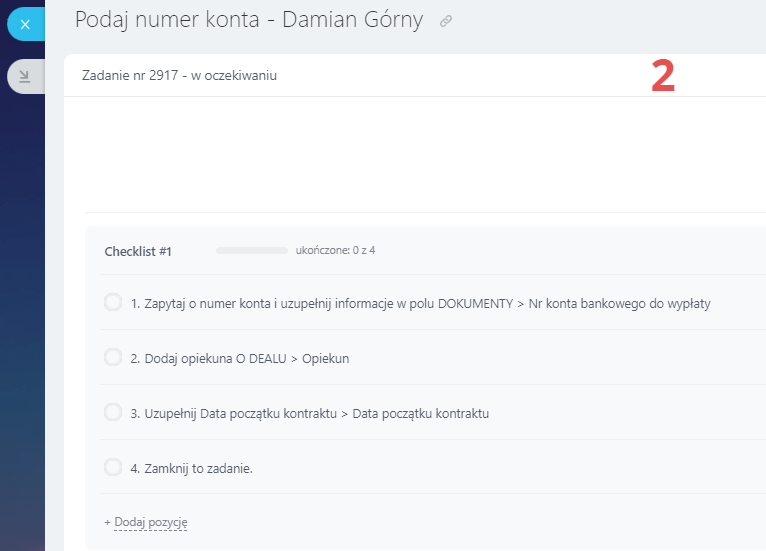Toggle the 'Zamknij to zadanie' checkbox
The width and height of the screenshot is (766, 551).
click(x=113, y=467)
